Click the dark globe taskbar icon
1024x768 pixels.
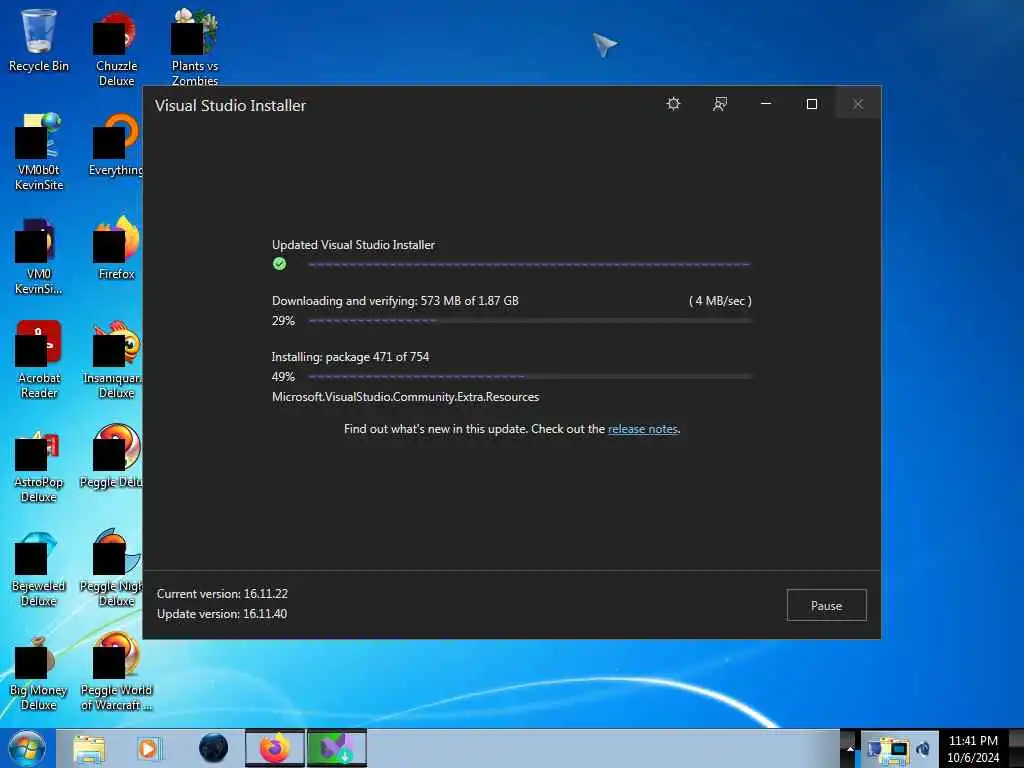click(x=214, y=748)
